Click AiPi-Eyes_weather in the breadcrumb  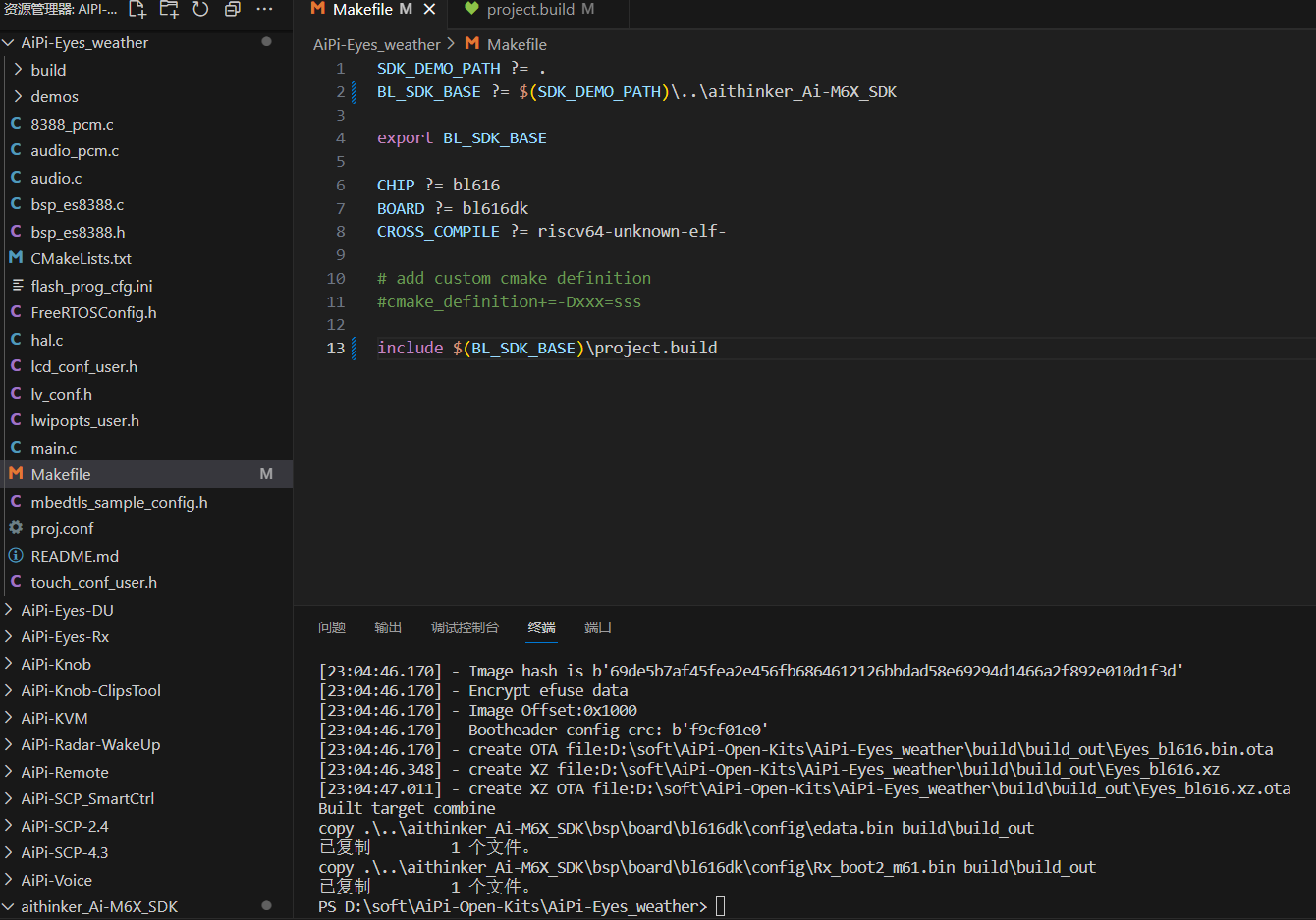pyautogui.click(x=377, y=45)
